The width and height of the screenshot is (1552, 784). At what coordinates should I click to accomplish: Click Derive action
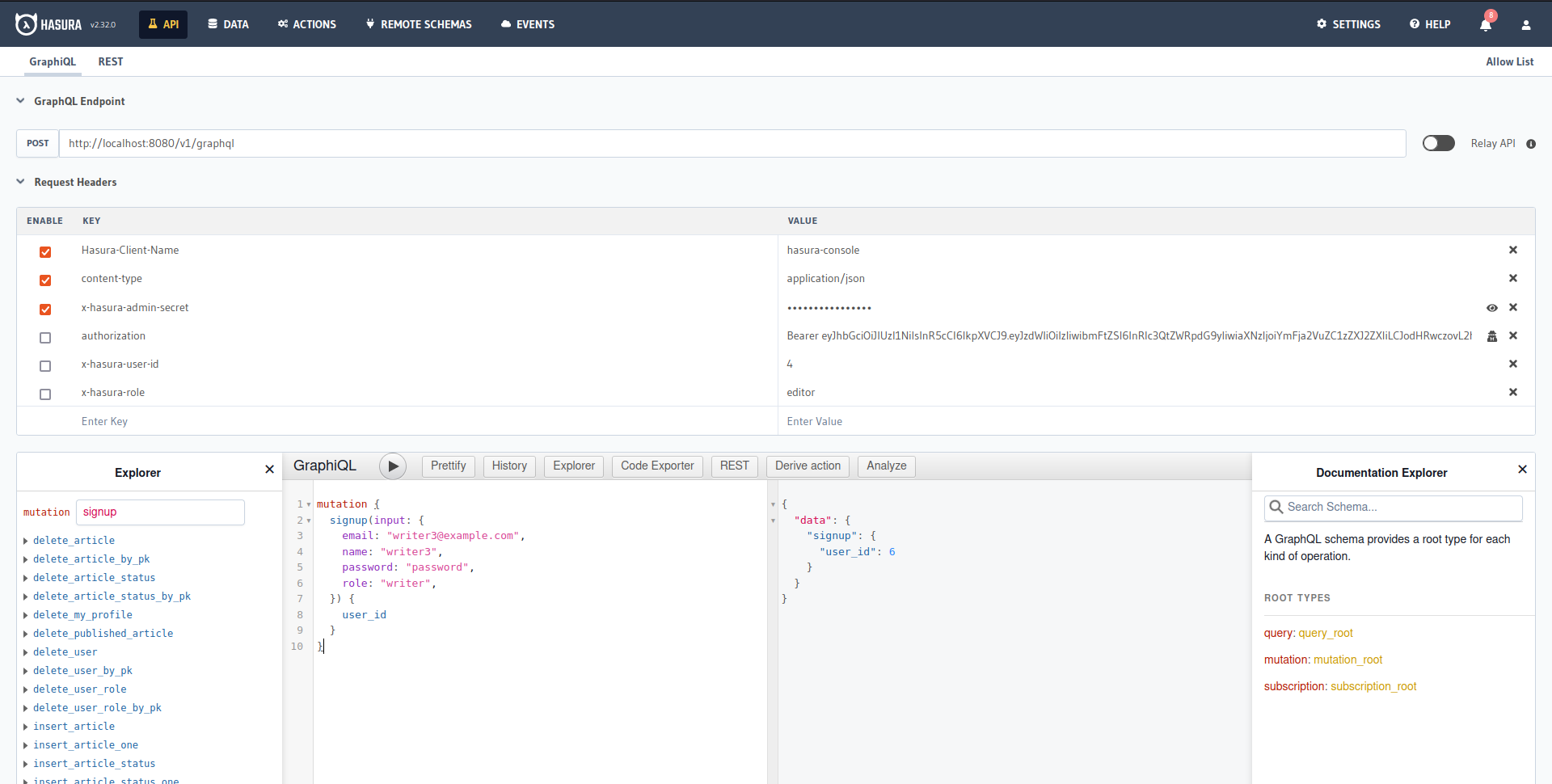808,466
